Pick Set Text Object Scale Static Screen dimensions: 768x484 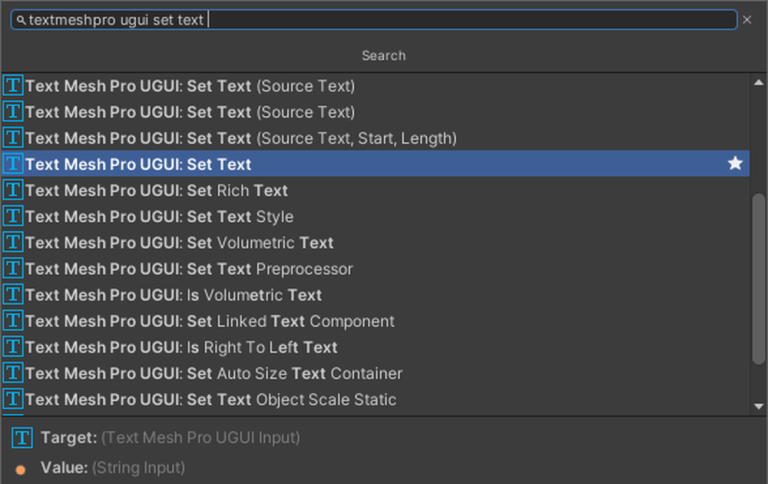point(210,400)
